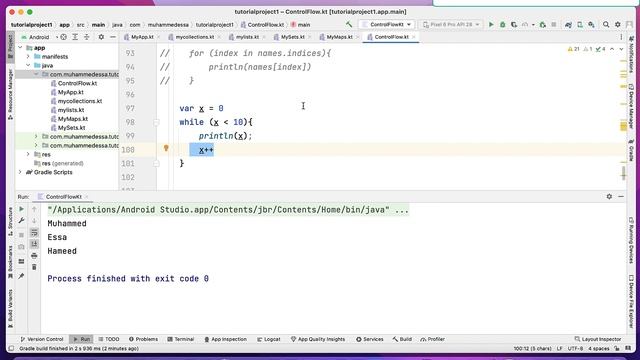Expand the manifests folder
Image resolution: width=640 pixels, height=360 pixels.
click(29, 57)
